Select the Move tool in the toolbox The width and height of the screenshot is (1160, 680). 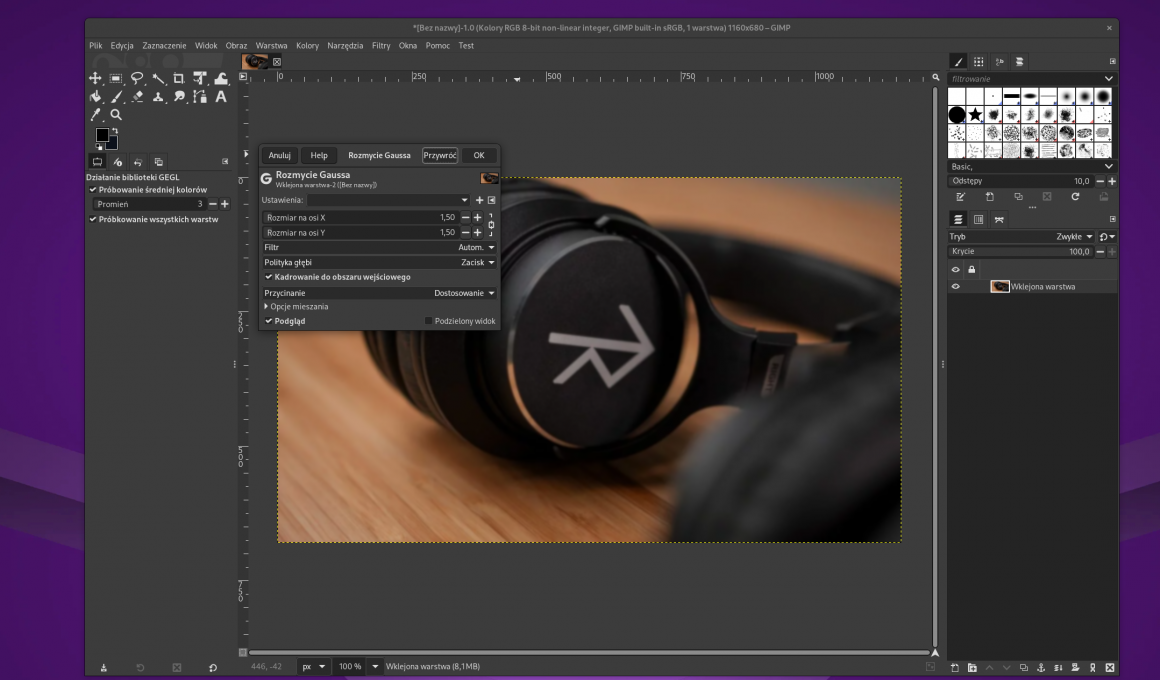coord(96,78)
